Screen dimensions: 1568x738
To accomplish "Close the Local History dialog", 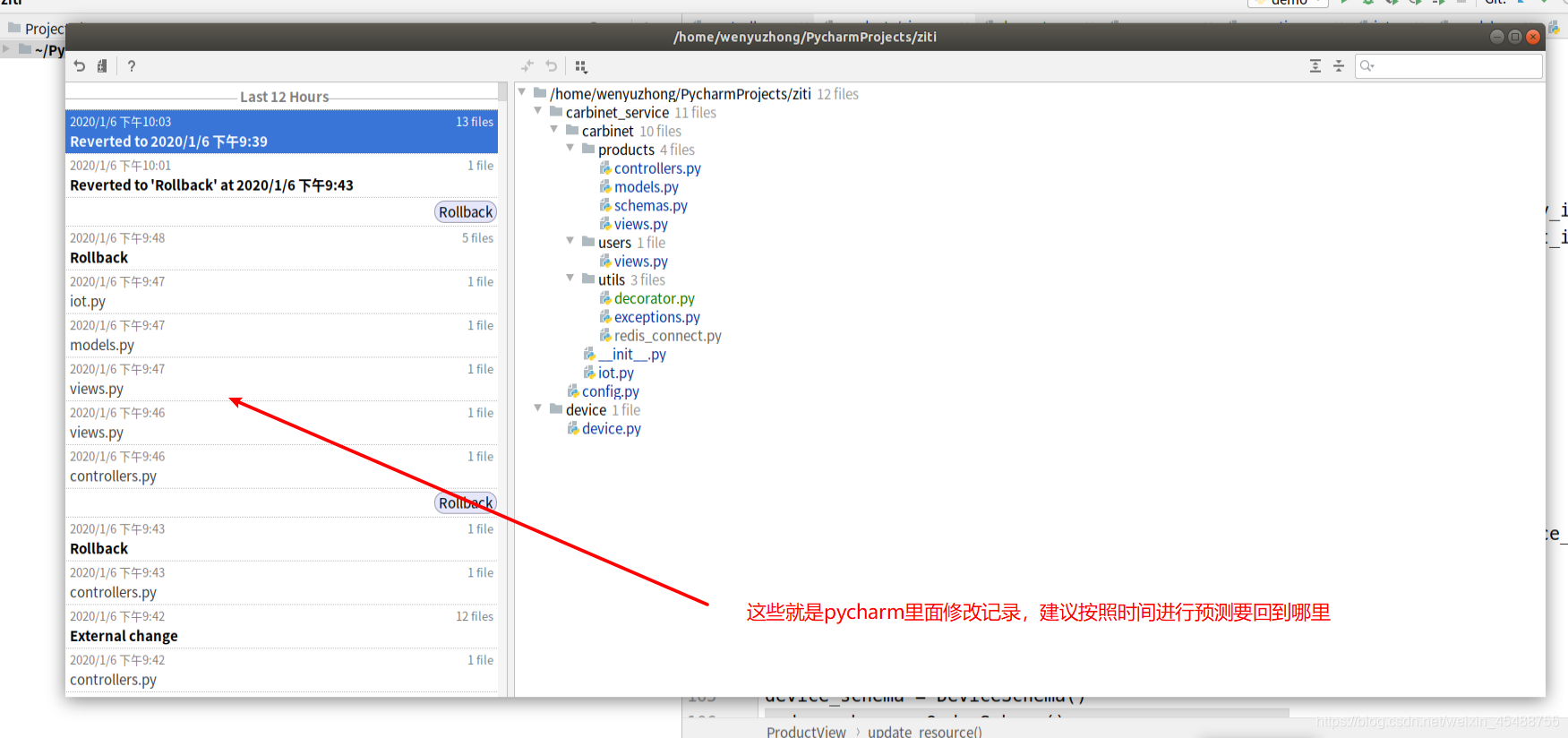I will (1533, 37).
